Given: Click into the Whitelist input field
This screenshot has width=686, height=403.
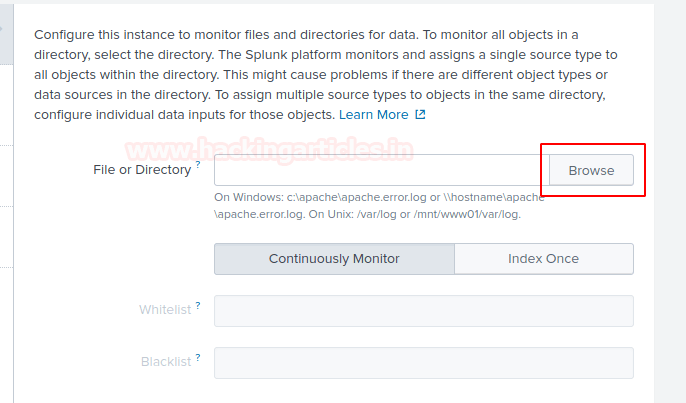Looking at the screenshot, I should pyautogui.click(x=423, y=311).
